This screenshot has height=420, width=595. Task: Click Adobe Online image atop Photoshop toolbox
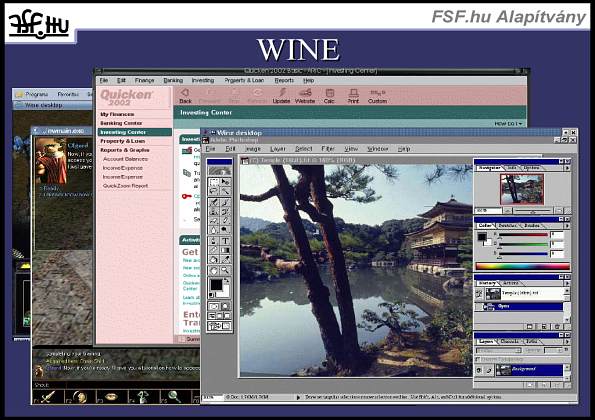[219, 171]
